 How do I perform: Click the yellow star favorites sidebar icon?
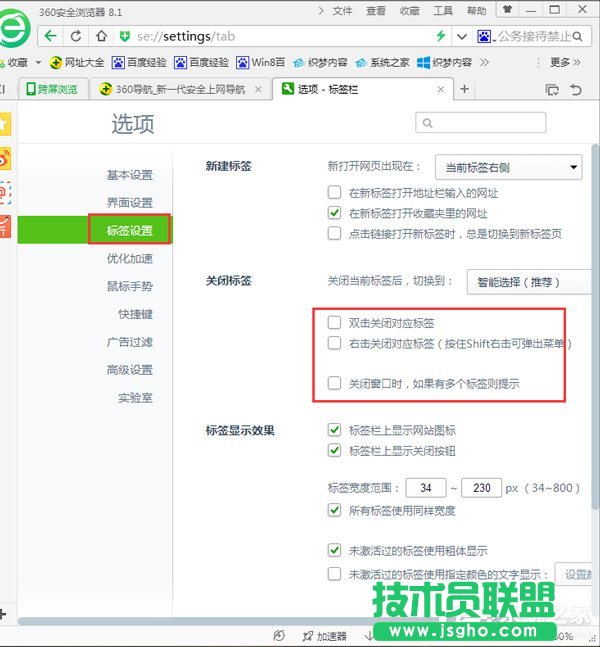click(x=5, y=123)
